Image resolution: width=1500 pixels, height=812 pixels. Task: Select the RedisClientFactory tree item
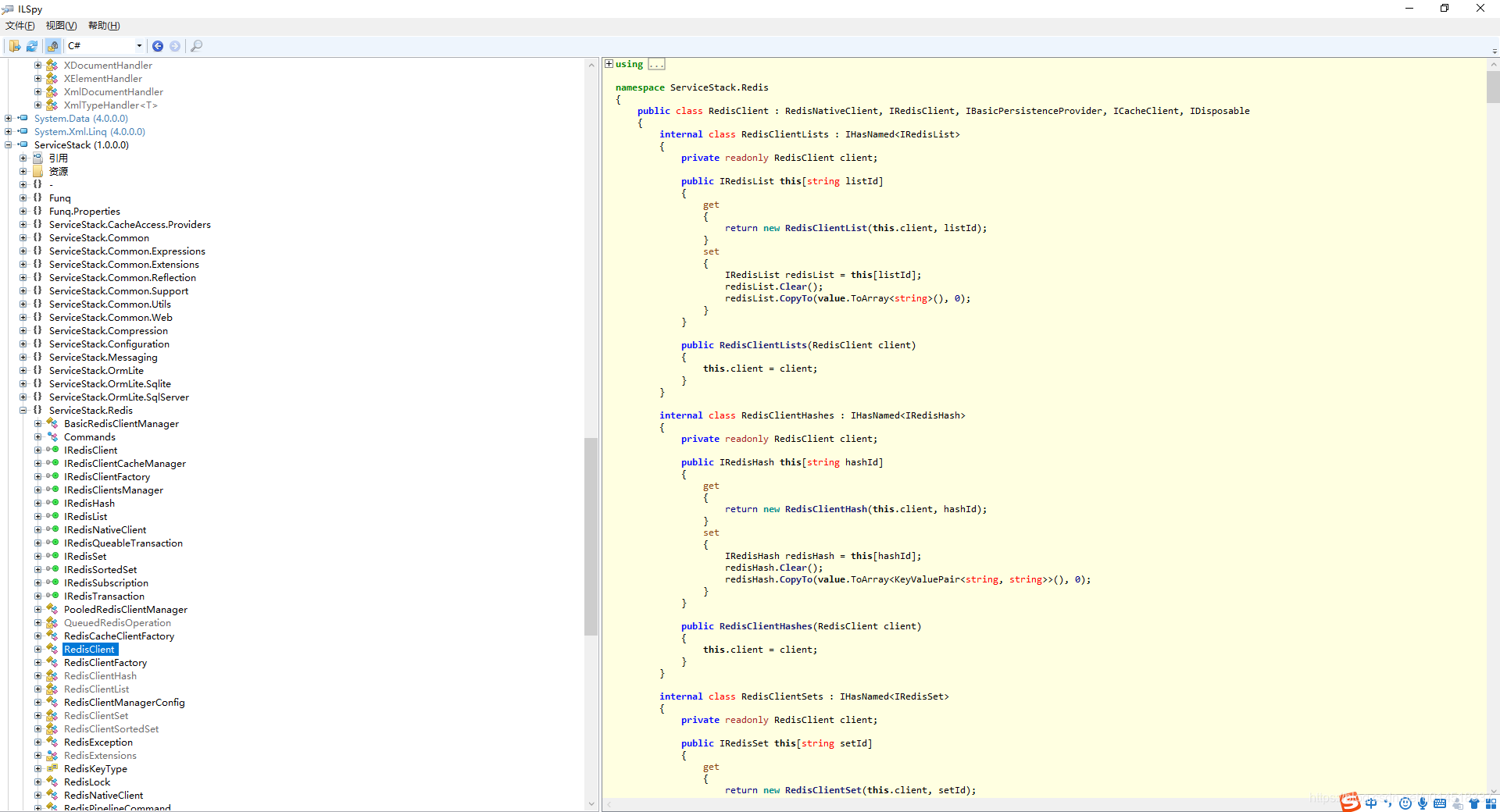tap(105, 663)
